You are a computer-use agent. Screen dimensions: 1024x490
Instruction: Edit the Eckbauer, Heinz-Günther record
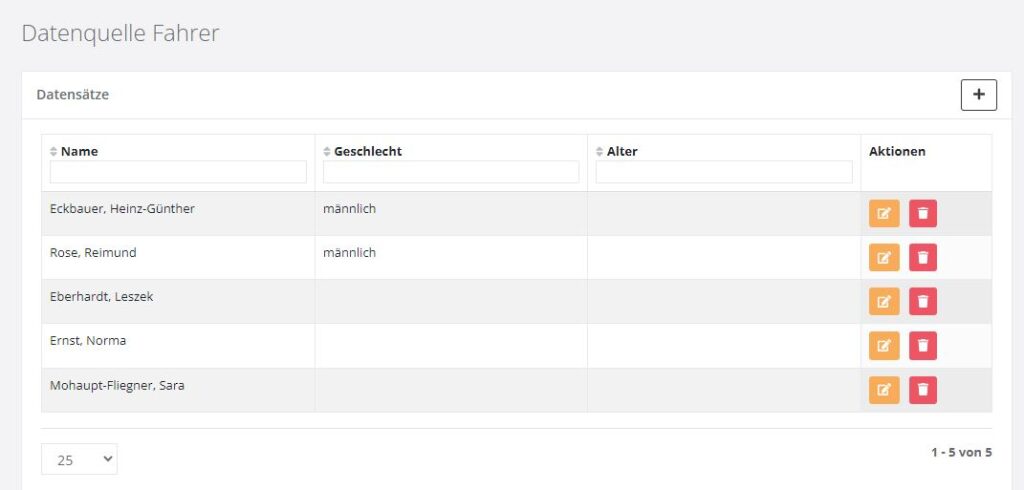click(x=884, y=214)
